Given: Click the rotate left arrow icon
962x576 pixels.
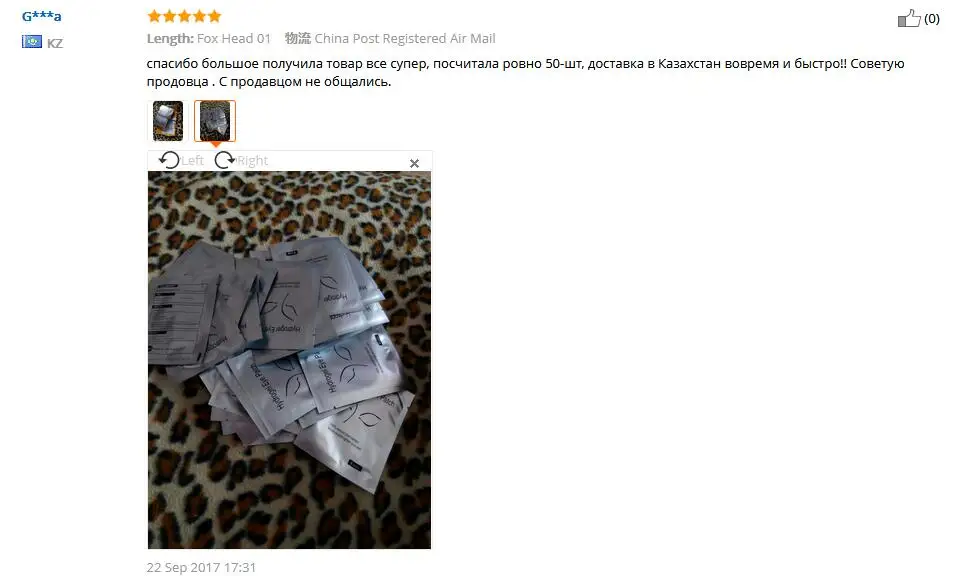Looking at the screenshot, I should tap(169, 160).
